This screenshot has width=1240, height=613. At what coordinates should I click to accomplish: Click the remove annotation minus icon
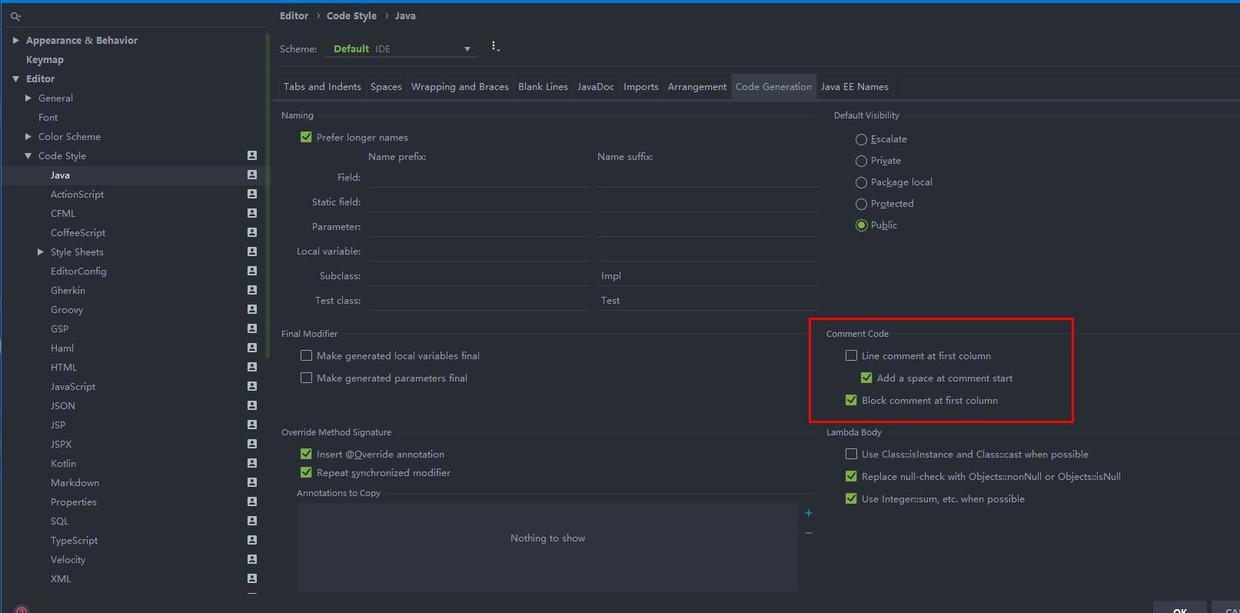click(808, 533)
